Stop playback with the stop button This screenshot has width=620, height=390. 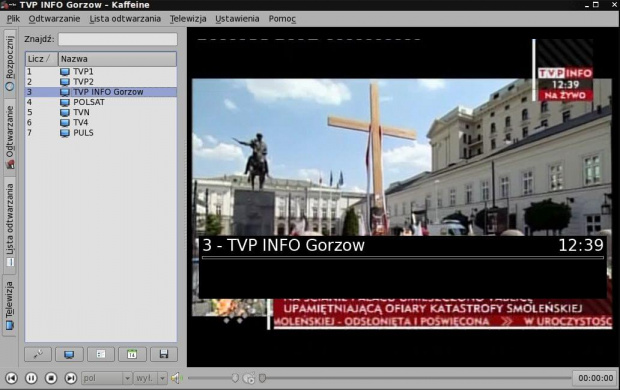pos(51,378)
